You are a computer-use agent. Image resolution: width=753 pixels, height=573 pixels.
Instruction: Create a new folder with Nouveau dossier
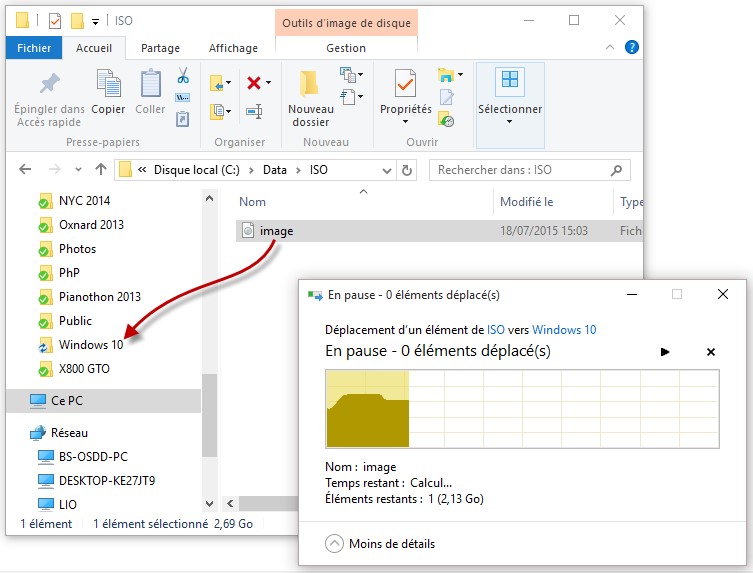(310, 98)
